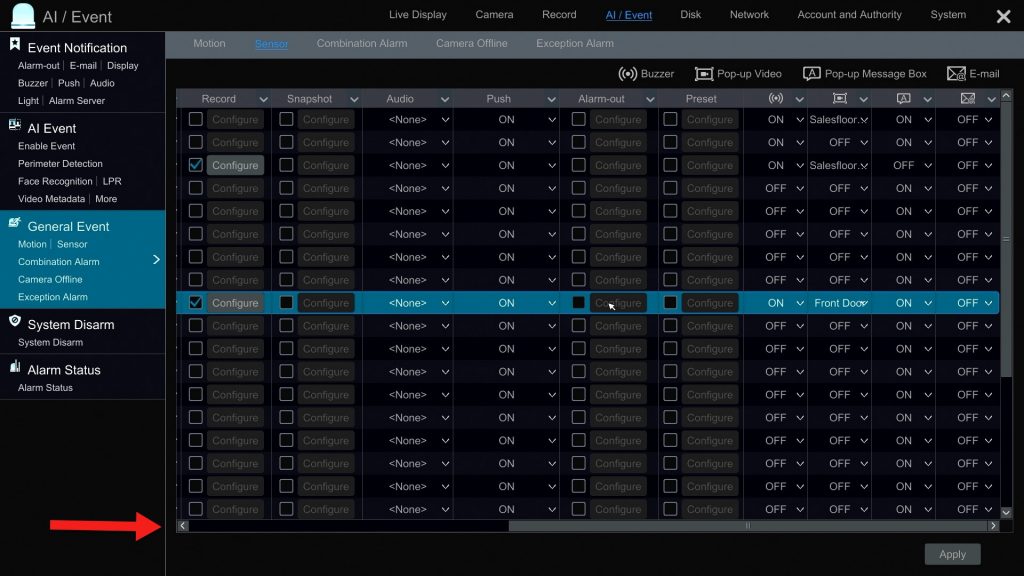1024x576 pixels.
Task: Click the Apply button
Action: tap(952, 553)
